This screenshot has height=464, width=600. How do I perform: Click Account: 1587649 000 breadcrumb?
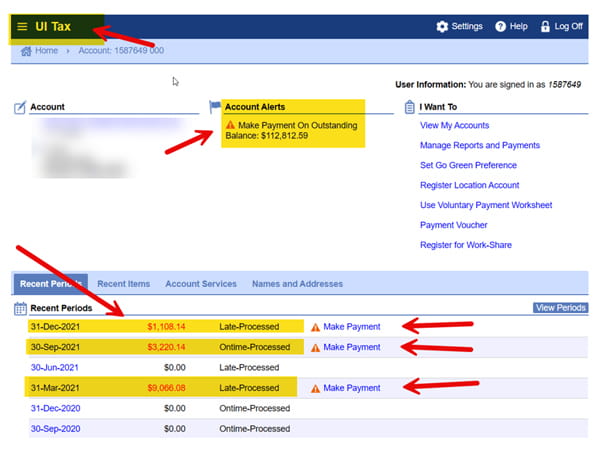pos(121,50)
